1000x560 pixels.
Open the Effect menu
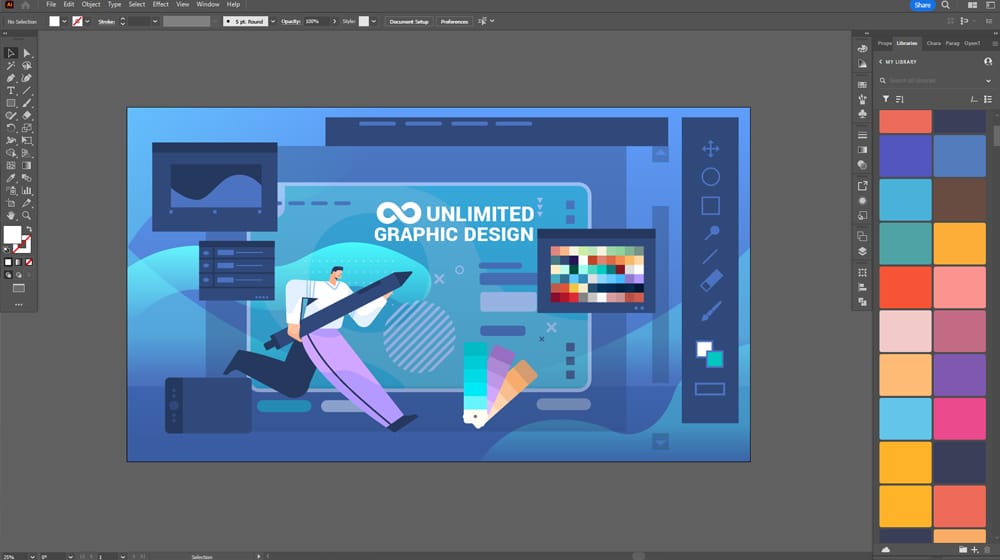tap(160, 4)
